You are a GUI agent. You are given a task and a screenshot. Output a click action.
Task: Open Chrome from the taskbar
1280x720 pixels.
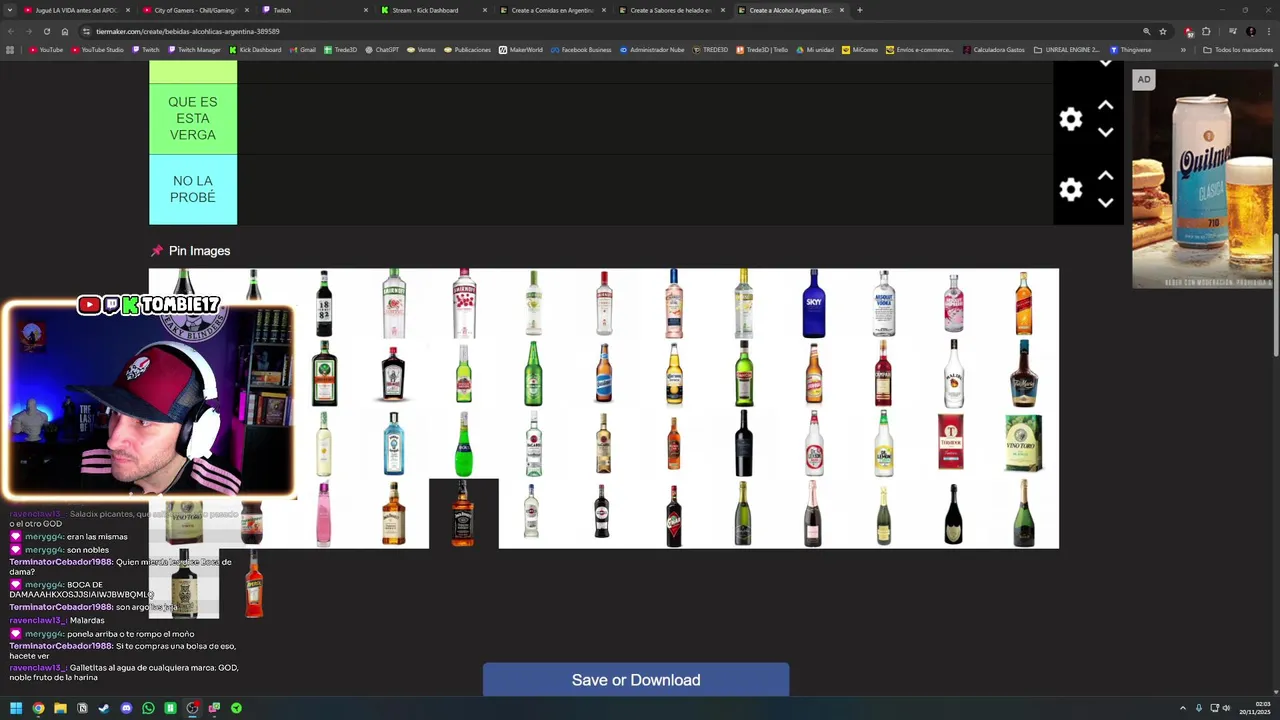pyautogui.click(x=38, y=708)
